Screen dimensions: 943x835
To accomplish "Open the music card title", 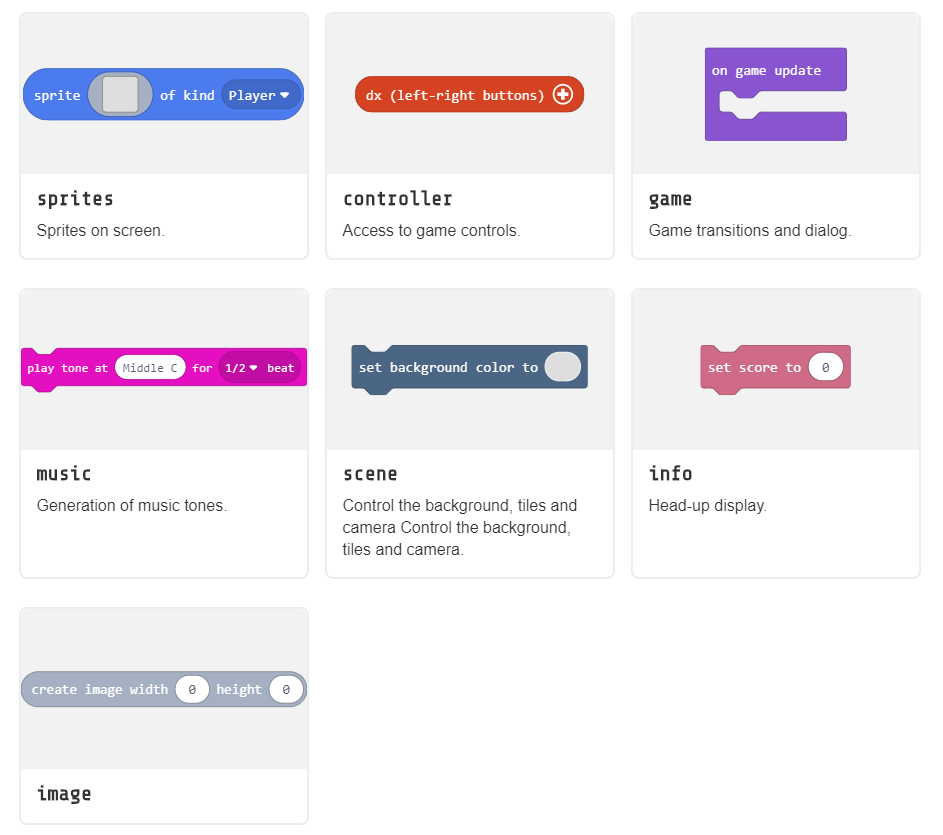I will 64,474.
